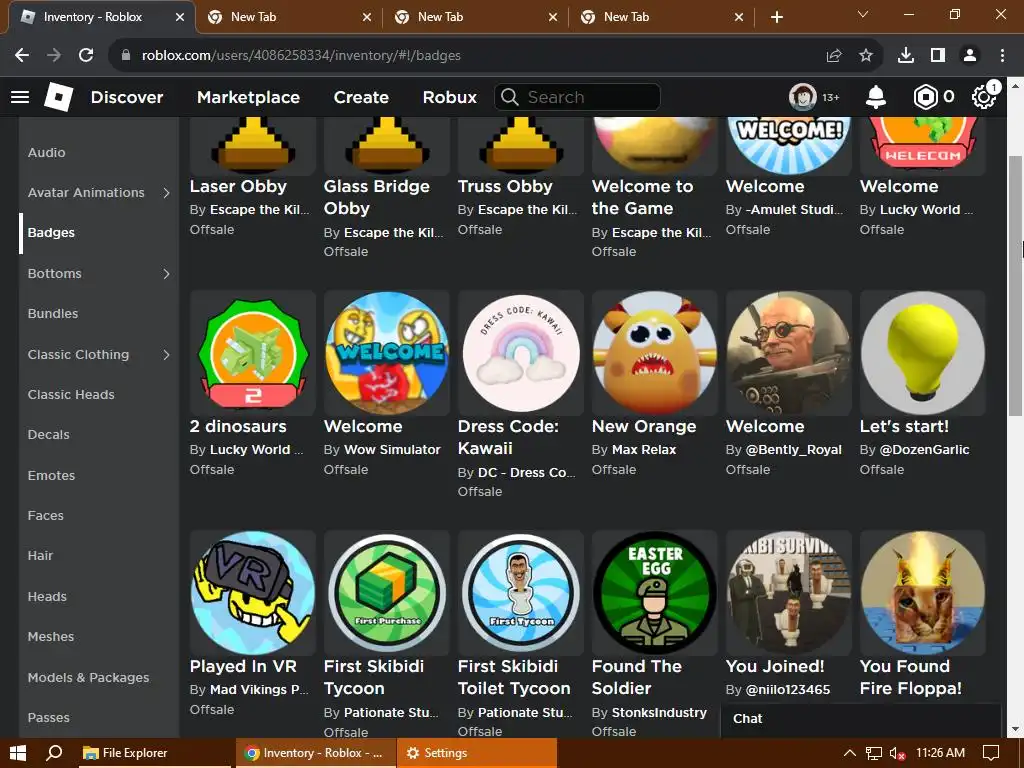Open the Create page link
This screenshot has height=768, width=1024.
point(361,97)
